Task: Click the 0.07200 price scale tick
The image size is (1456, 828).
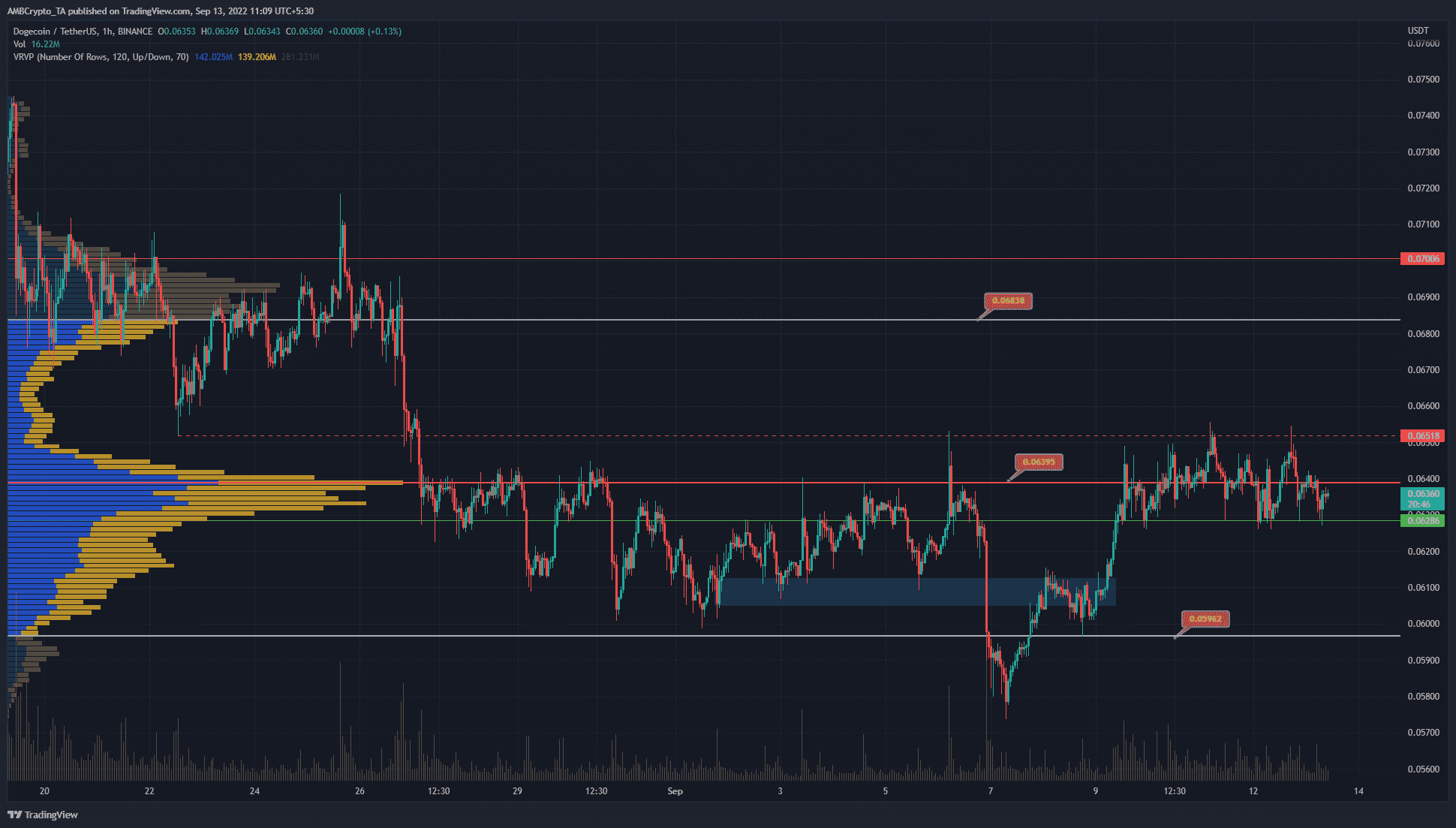Action: point(1423,188)
